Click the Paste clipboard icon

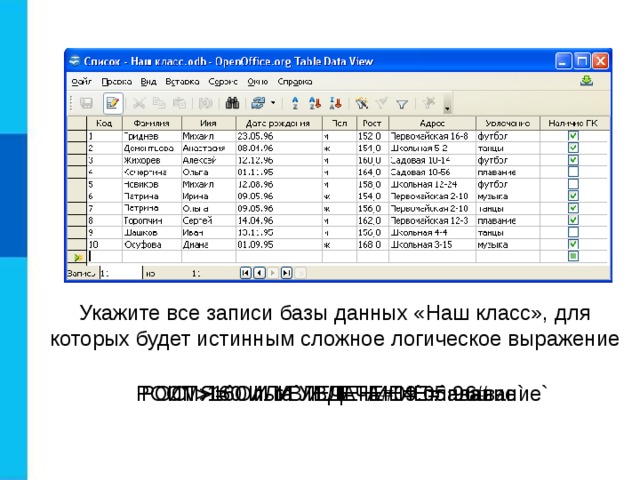coord(179,103)
